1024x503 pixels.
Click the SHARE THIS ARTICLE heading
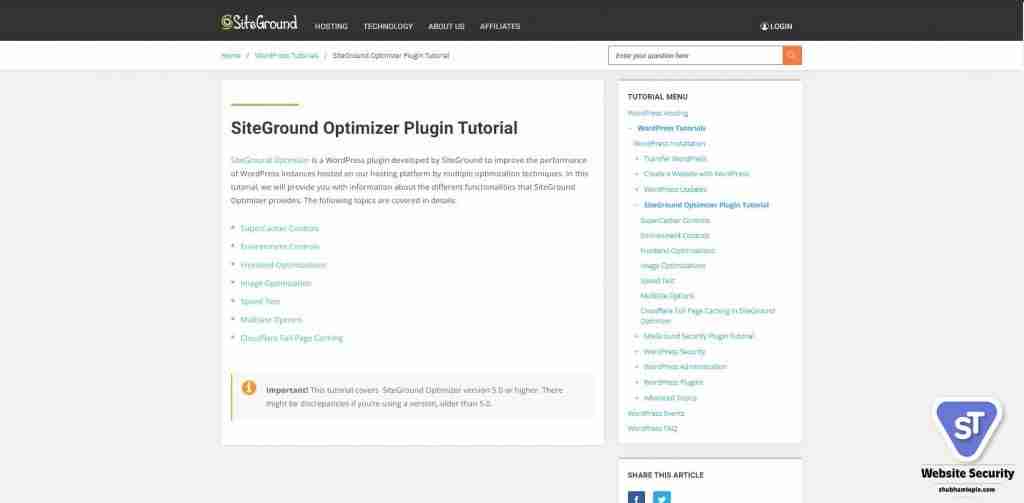(665, 476)
